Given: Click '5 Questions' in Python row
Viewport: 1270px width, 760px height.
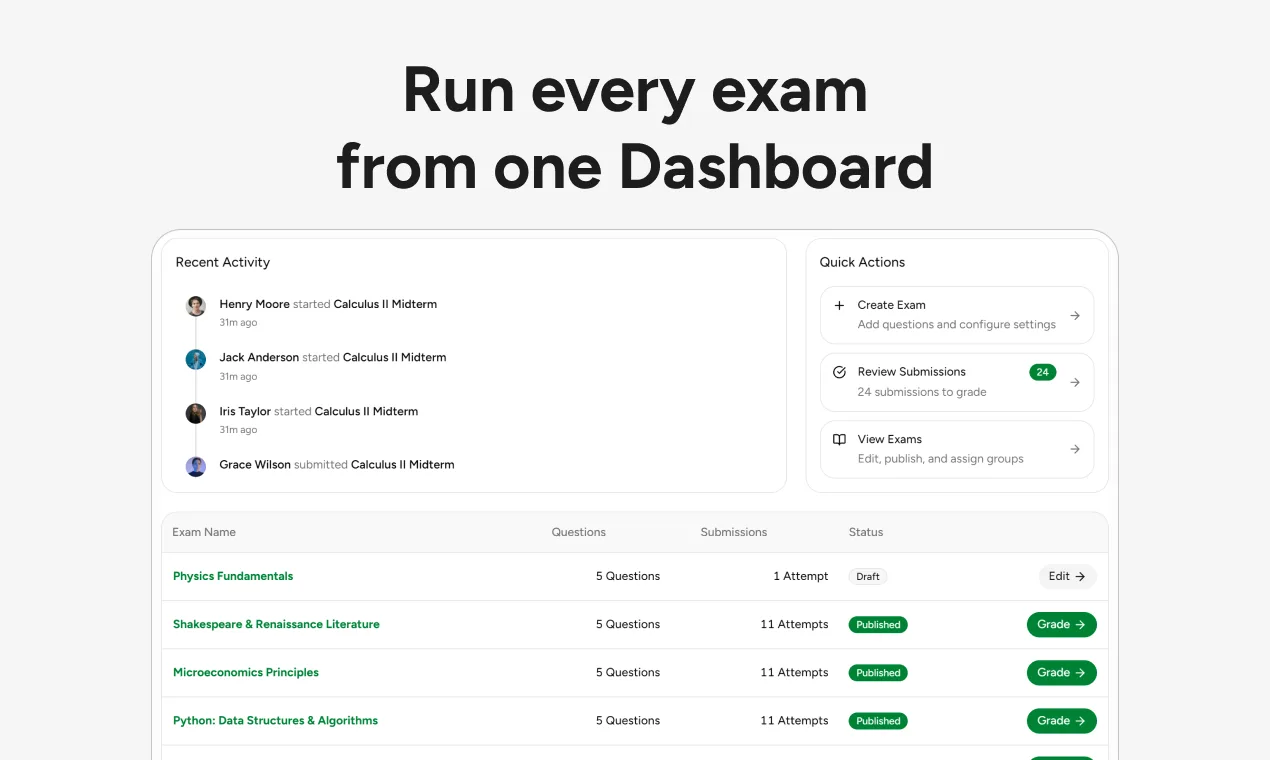Looking at the screenshot, I should (x=628, y=720).
